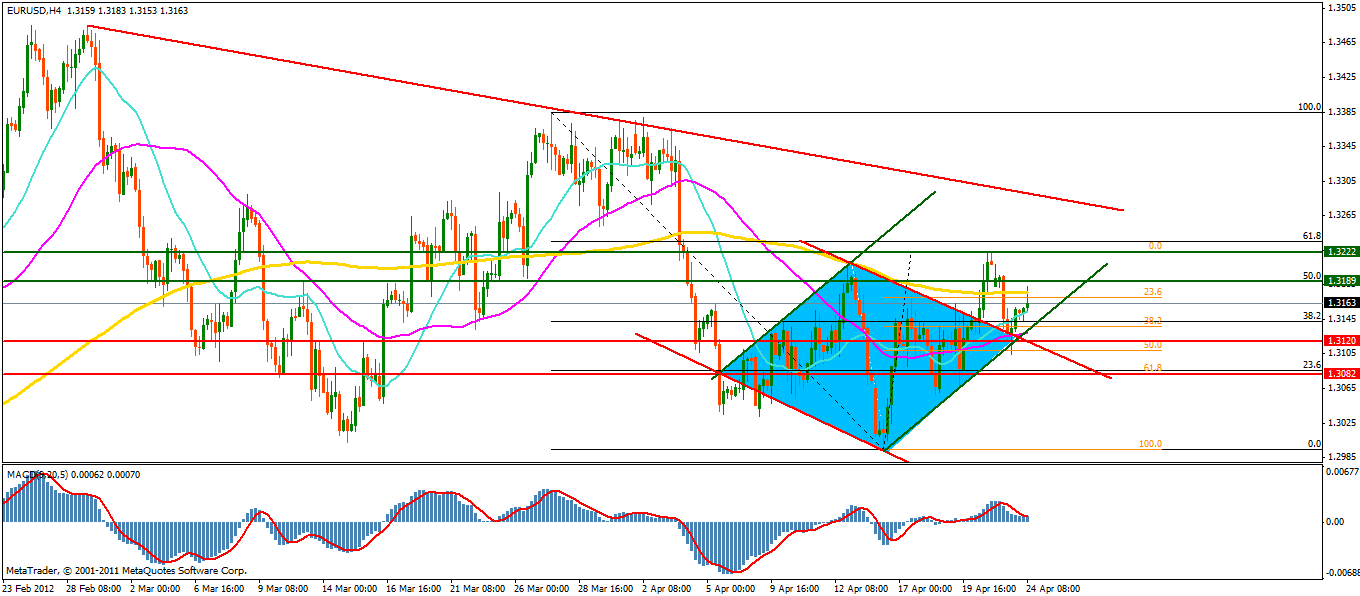Select the 24 Apr 08:00 time label
1360x596 pixels.
point(1051,589)
